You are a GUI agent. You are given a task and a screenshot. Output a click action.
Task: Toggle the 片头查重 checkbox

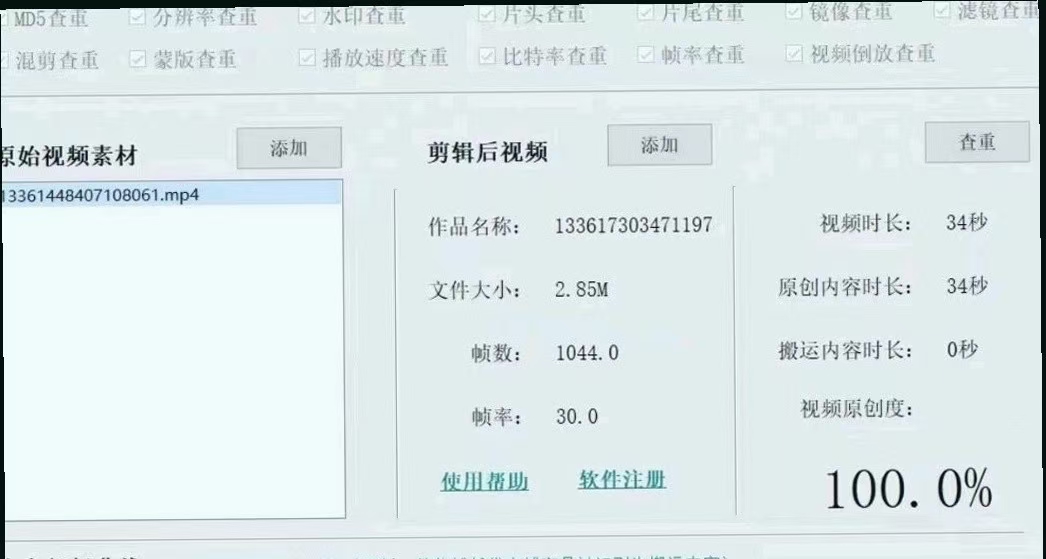486,14
